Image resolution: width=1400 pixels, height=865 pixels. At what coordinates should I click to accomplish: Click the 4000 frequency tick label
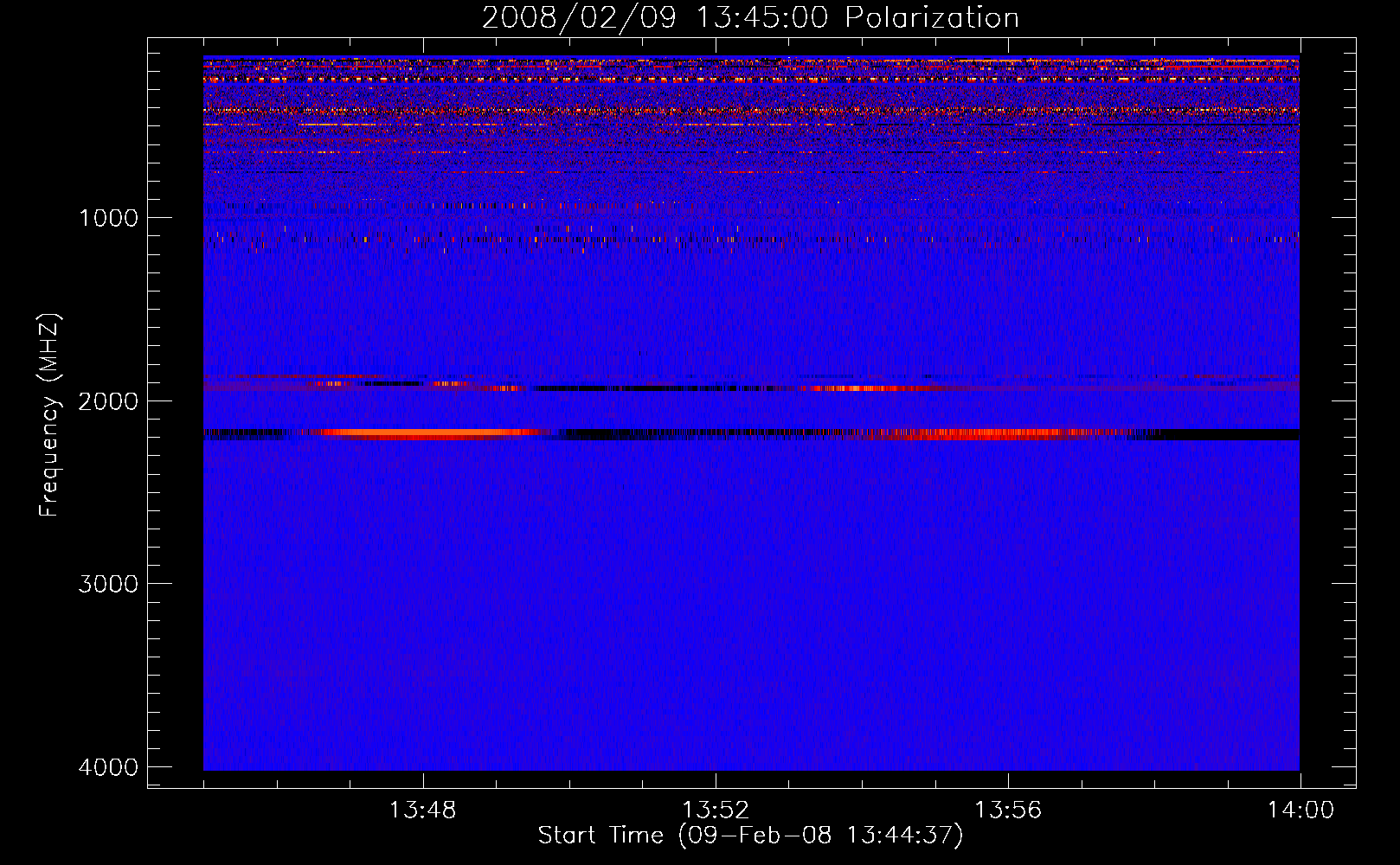(108, 766)
